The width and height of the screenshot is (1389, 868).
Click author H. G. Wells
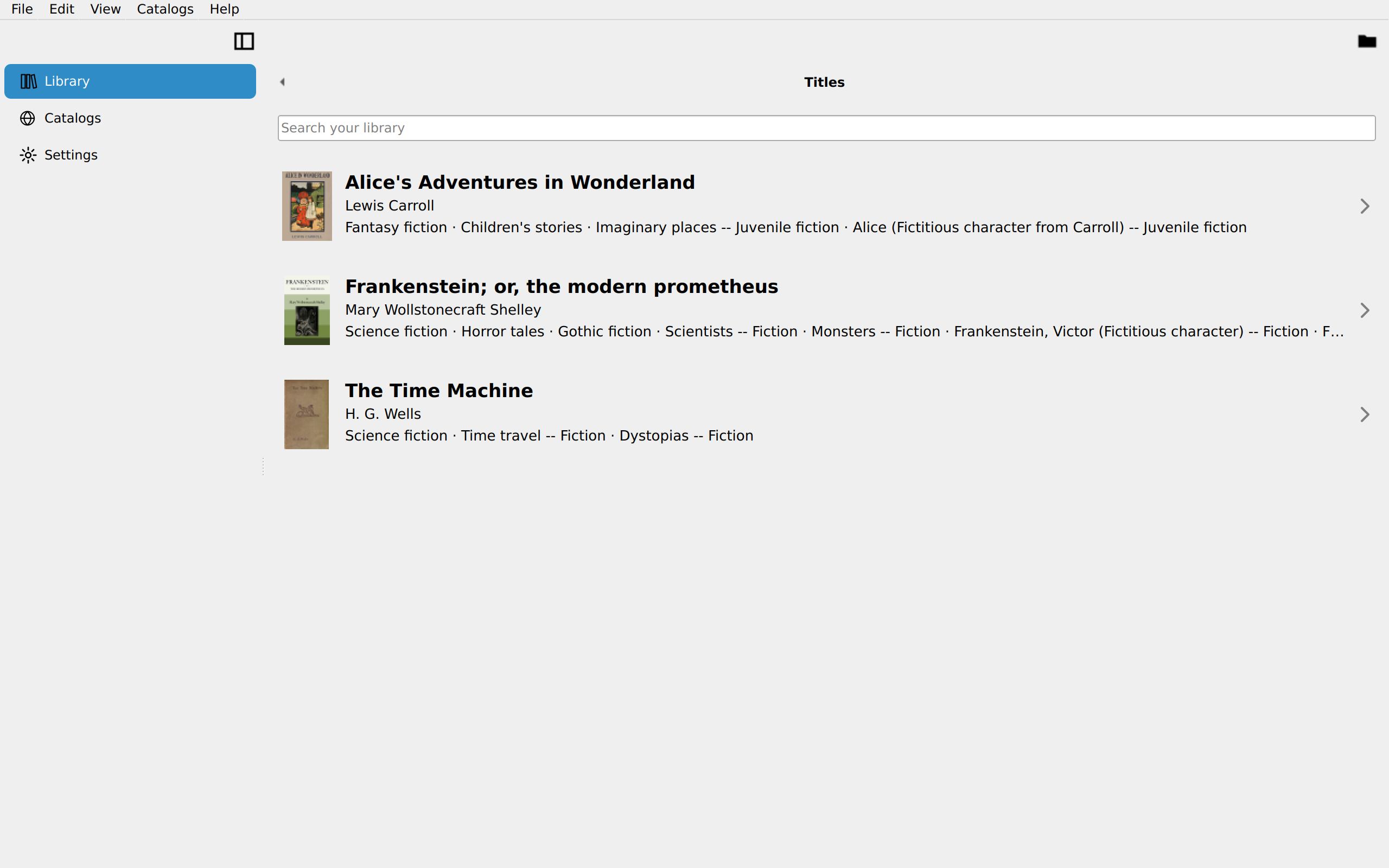383,414
